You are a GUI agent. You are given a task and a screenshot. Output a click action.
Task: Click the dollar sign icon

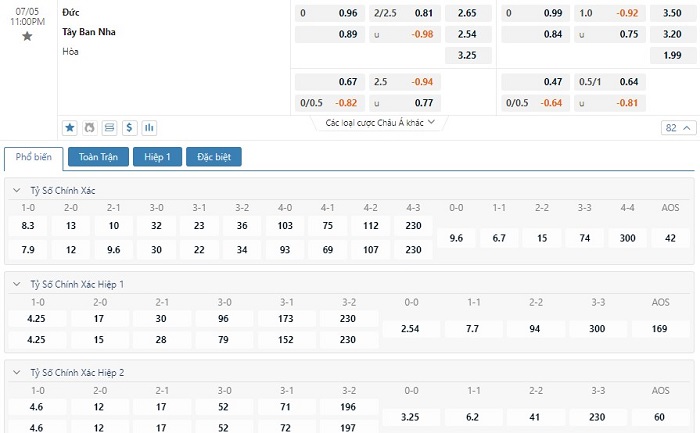click(x=130, y=128)
